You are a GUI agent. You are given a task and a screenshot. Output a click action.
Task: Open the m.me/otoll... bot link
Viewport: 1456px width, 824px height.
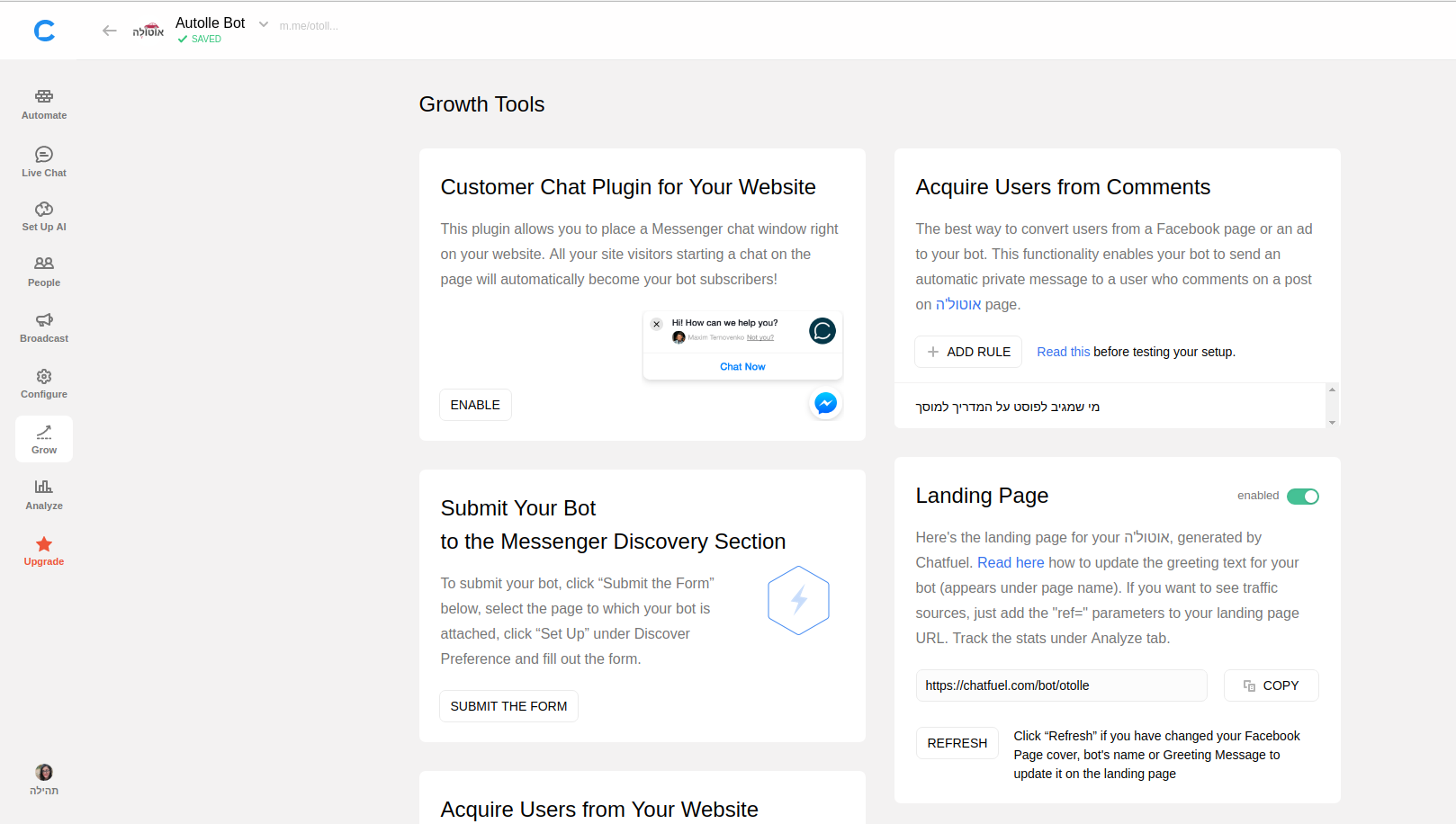pyautogui.click(x=309, y=26)
